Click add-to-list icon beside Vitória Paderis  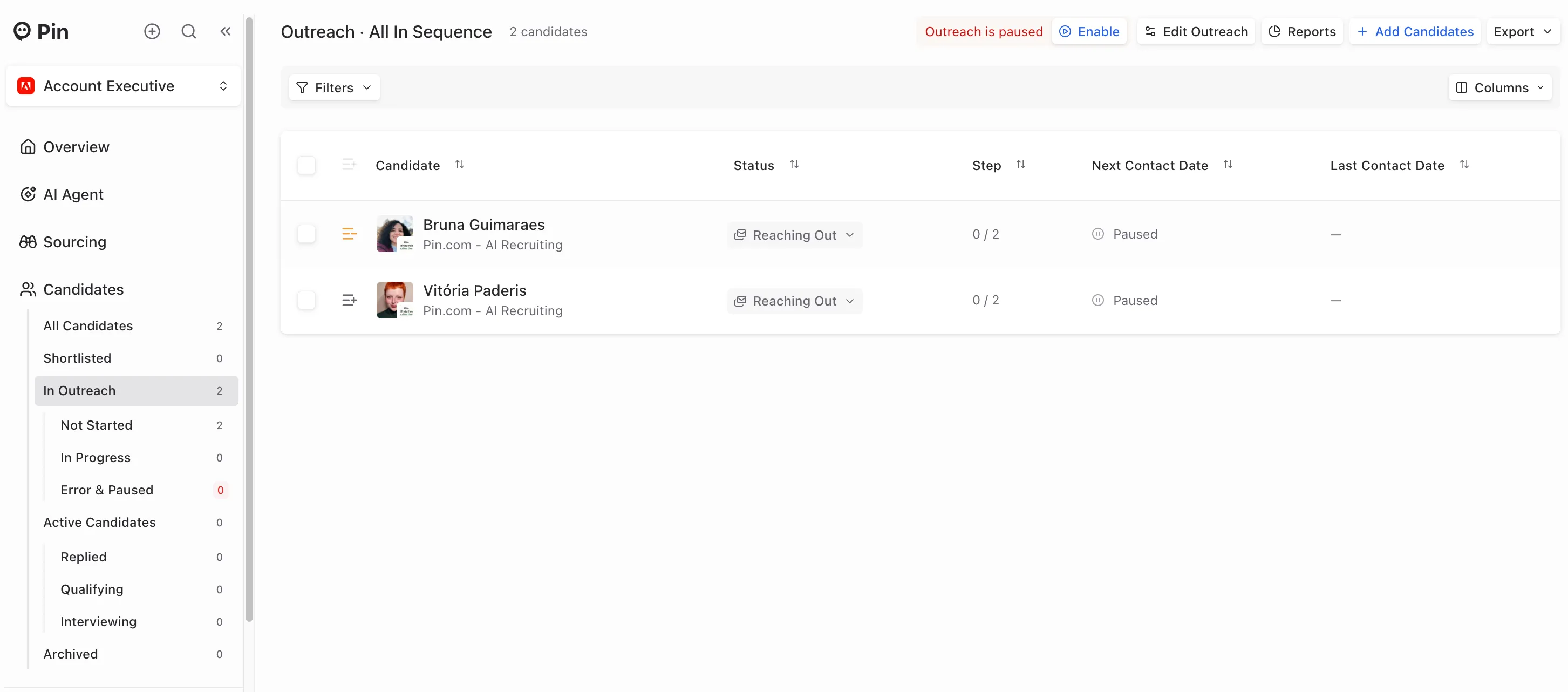[349, 300]
